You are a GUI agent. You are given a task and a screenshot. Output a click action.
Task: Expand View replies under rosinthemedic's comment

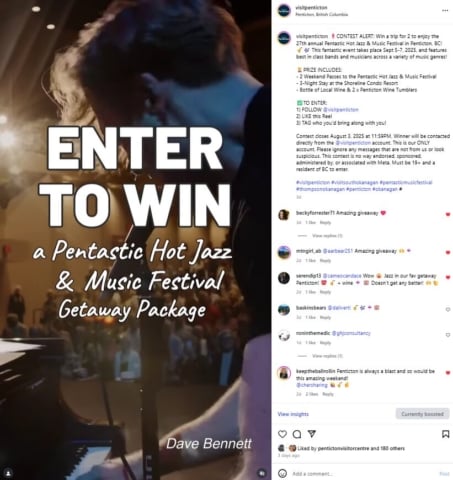point(327,356)
